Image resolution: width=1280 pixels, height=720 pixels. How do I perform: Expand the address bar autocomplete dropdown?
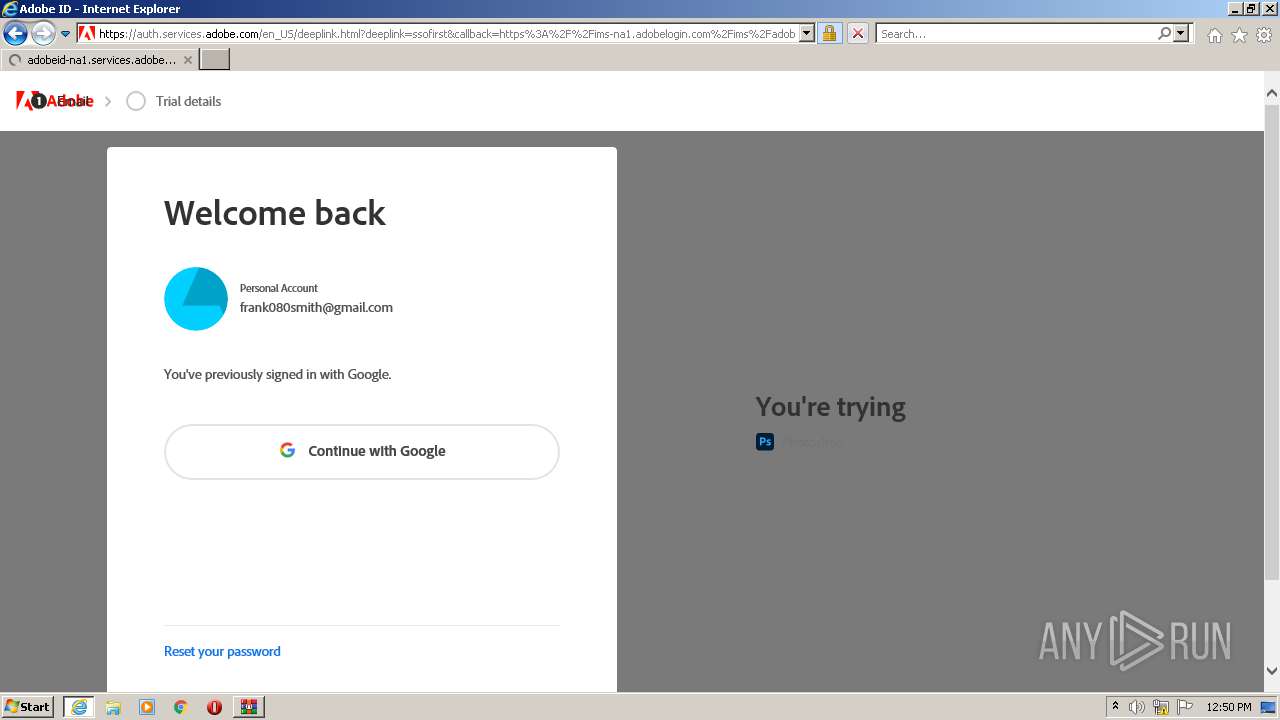point(807,33)
